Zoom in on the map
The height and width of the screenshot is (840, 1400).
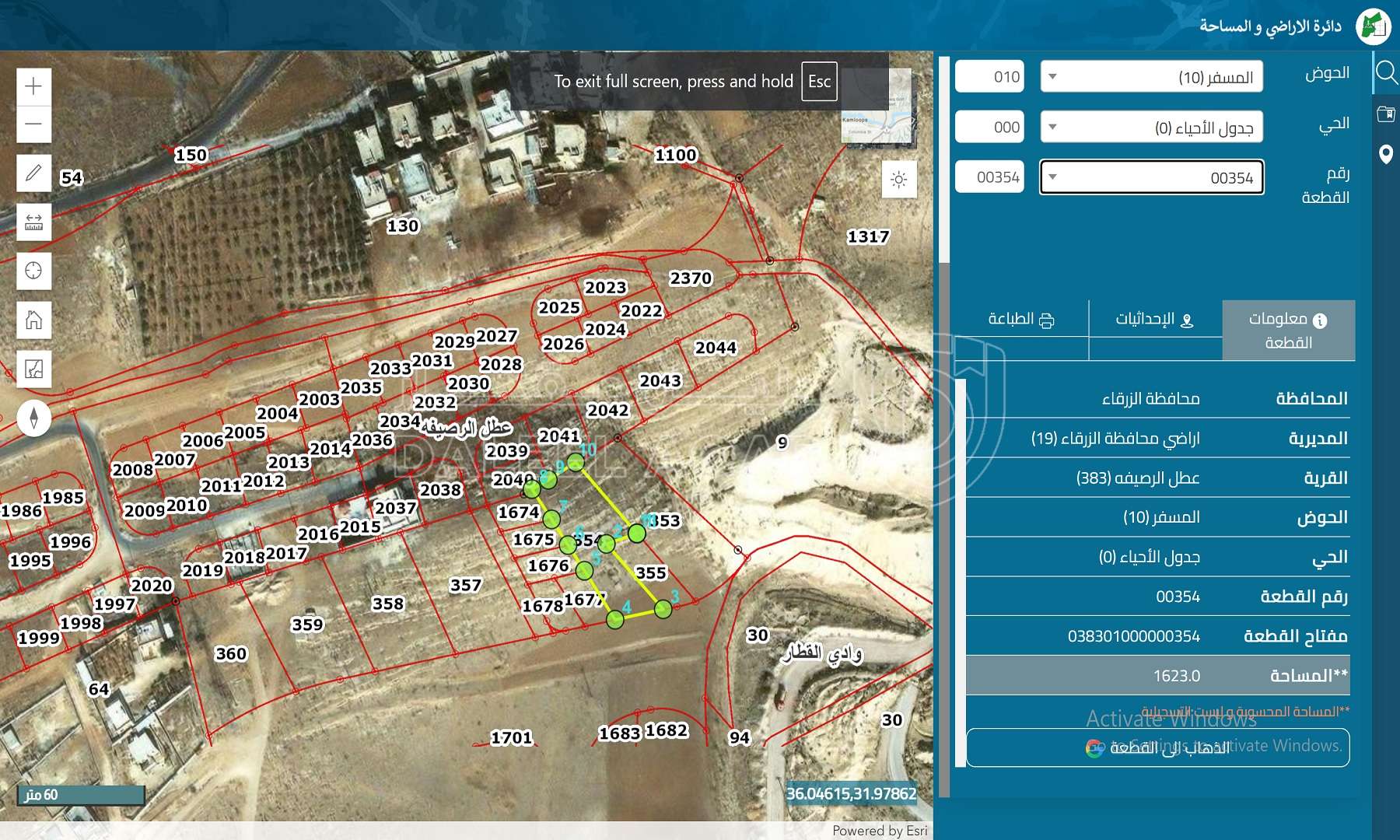(x=33, y=86)
